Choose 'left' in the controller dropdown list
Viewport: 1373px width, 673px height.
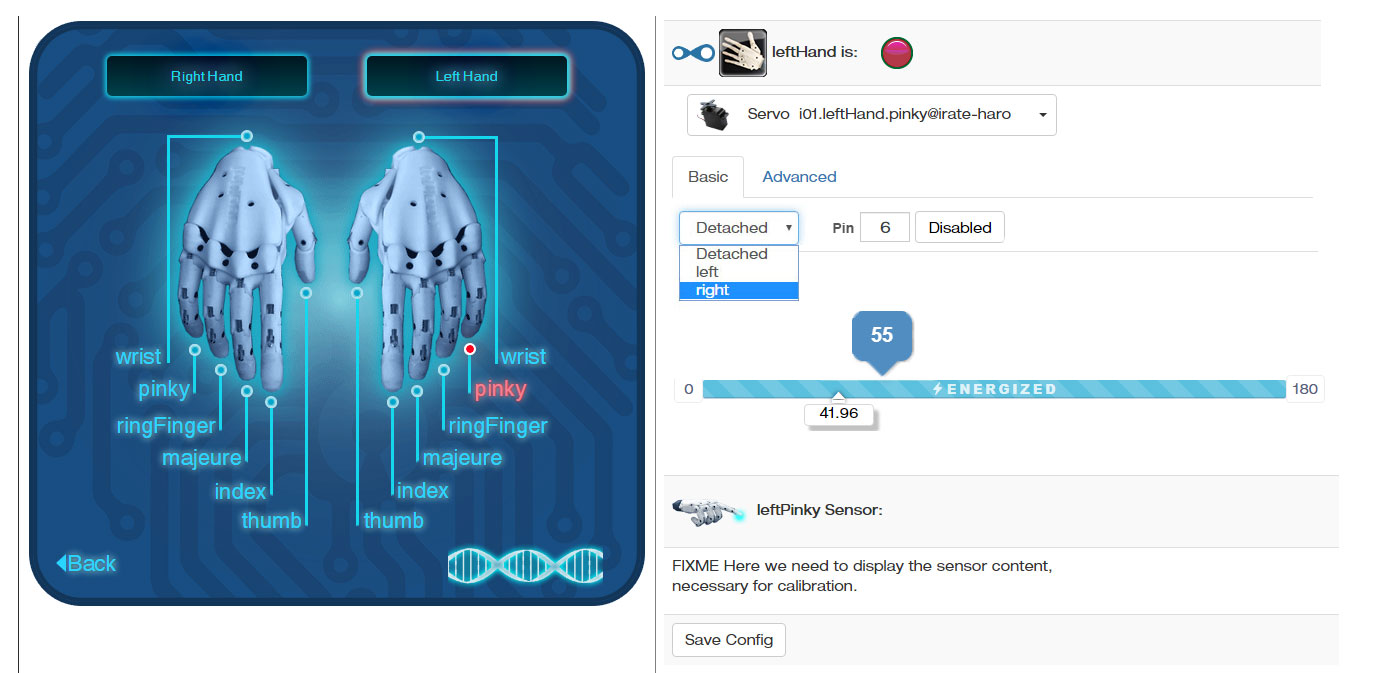click(738, 272)
